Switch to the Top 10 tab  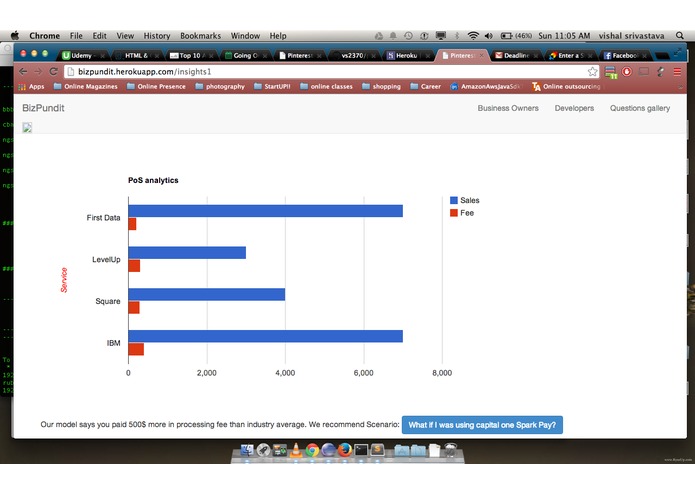coord(191,55)
